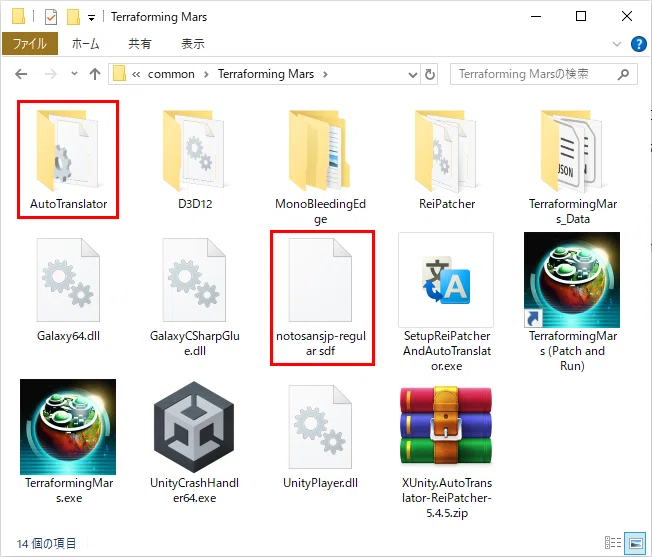Select the TerraformingMars_Data folder icon
The image size is (652, 557).
tap(572, 150)
